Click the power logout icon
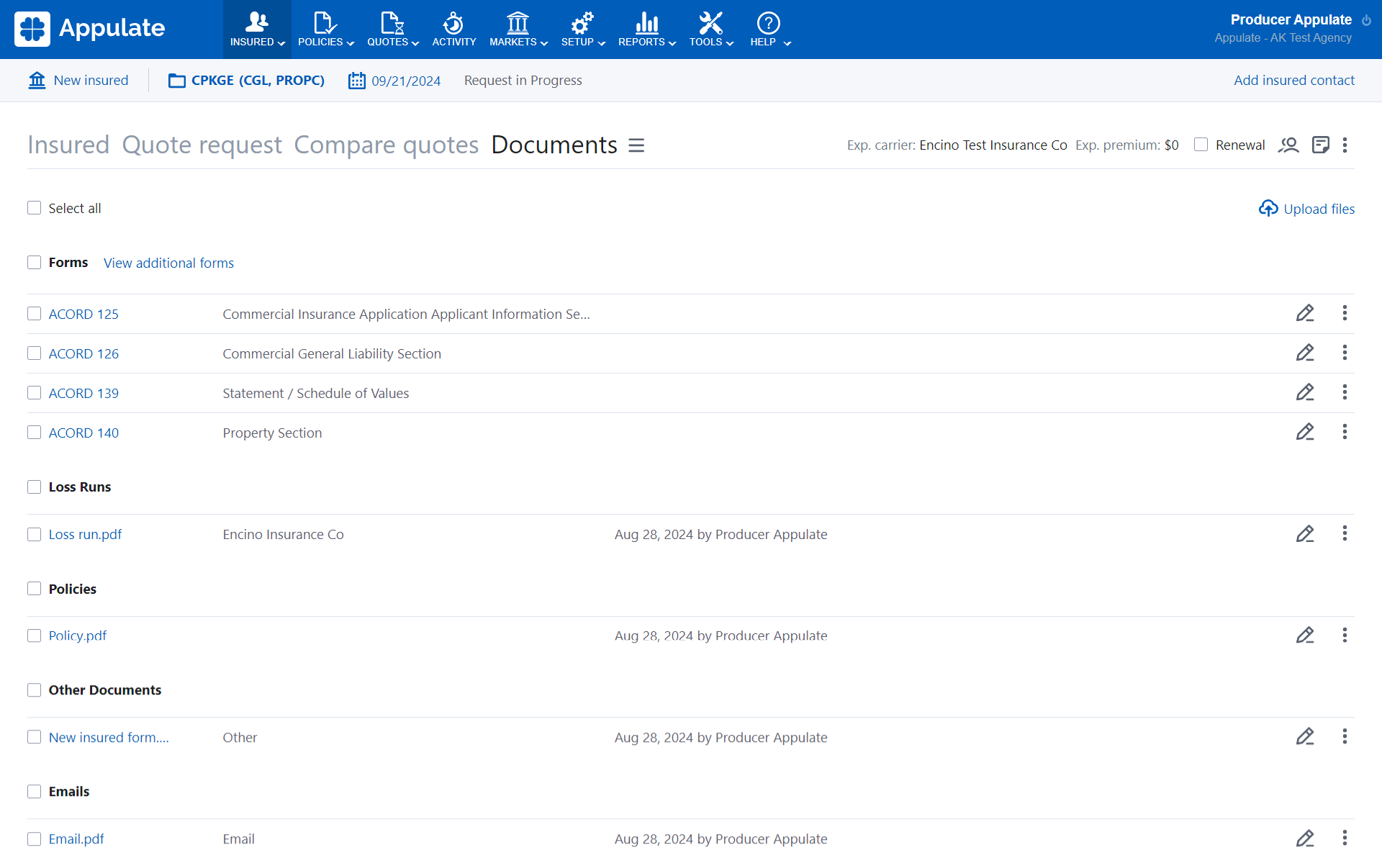This screenshot has height=868, width=1382. pos(1366,20)
